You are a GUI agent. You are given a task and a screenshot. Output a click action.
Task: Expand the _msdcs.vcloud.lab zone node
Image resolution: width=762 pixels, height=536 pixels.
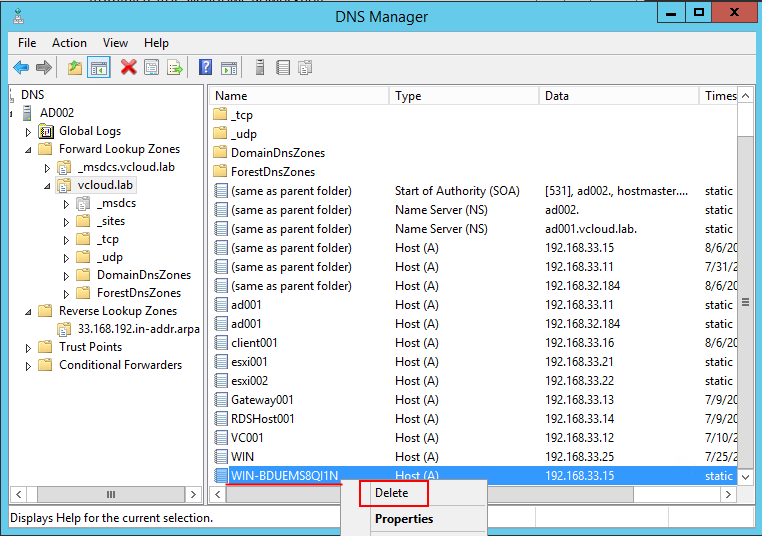click(47, 168)
